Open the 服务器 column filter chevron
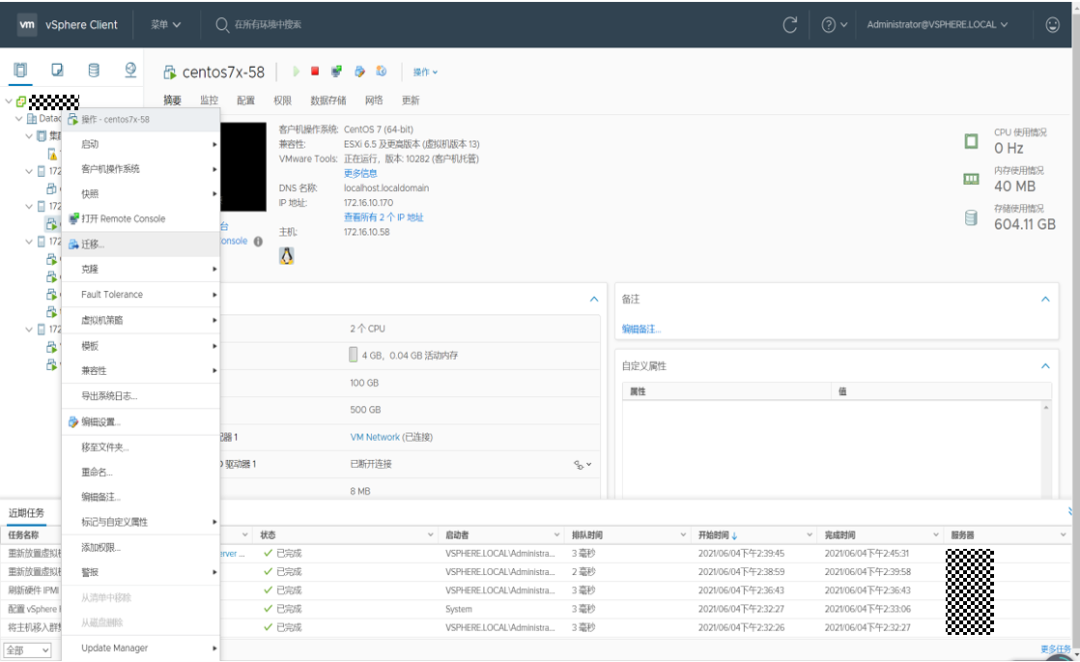This screenshot has width=1080, height=662. [1063, 535]
